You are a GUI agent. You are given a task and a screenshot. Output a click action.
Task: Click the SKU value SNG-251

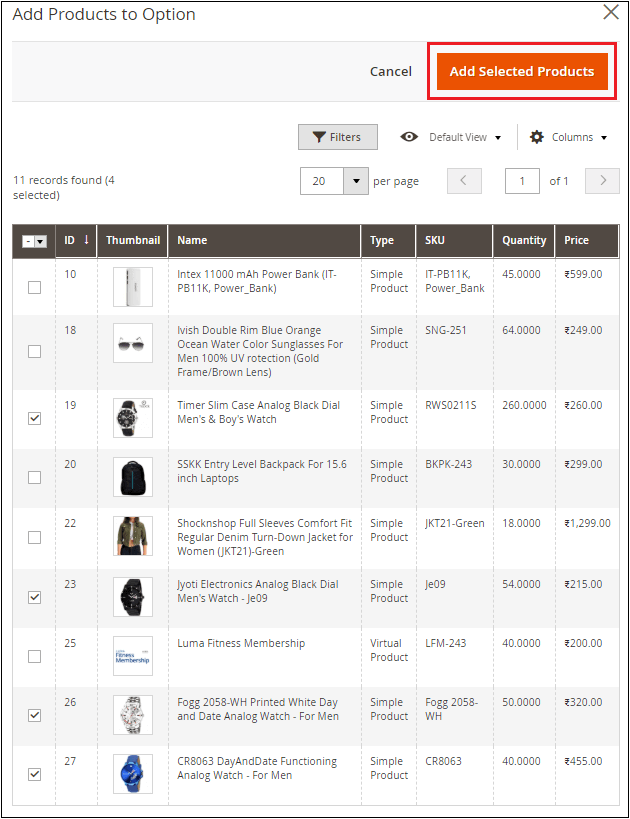point(446,330)
